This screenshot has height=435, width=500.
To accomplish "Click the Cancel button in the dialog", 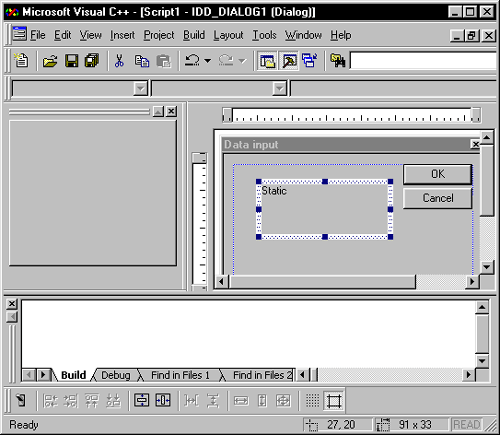I will coord(438,198).
